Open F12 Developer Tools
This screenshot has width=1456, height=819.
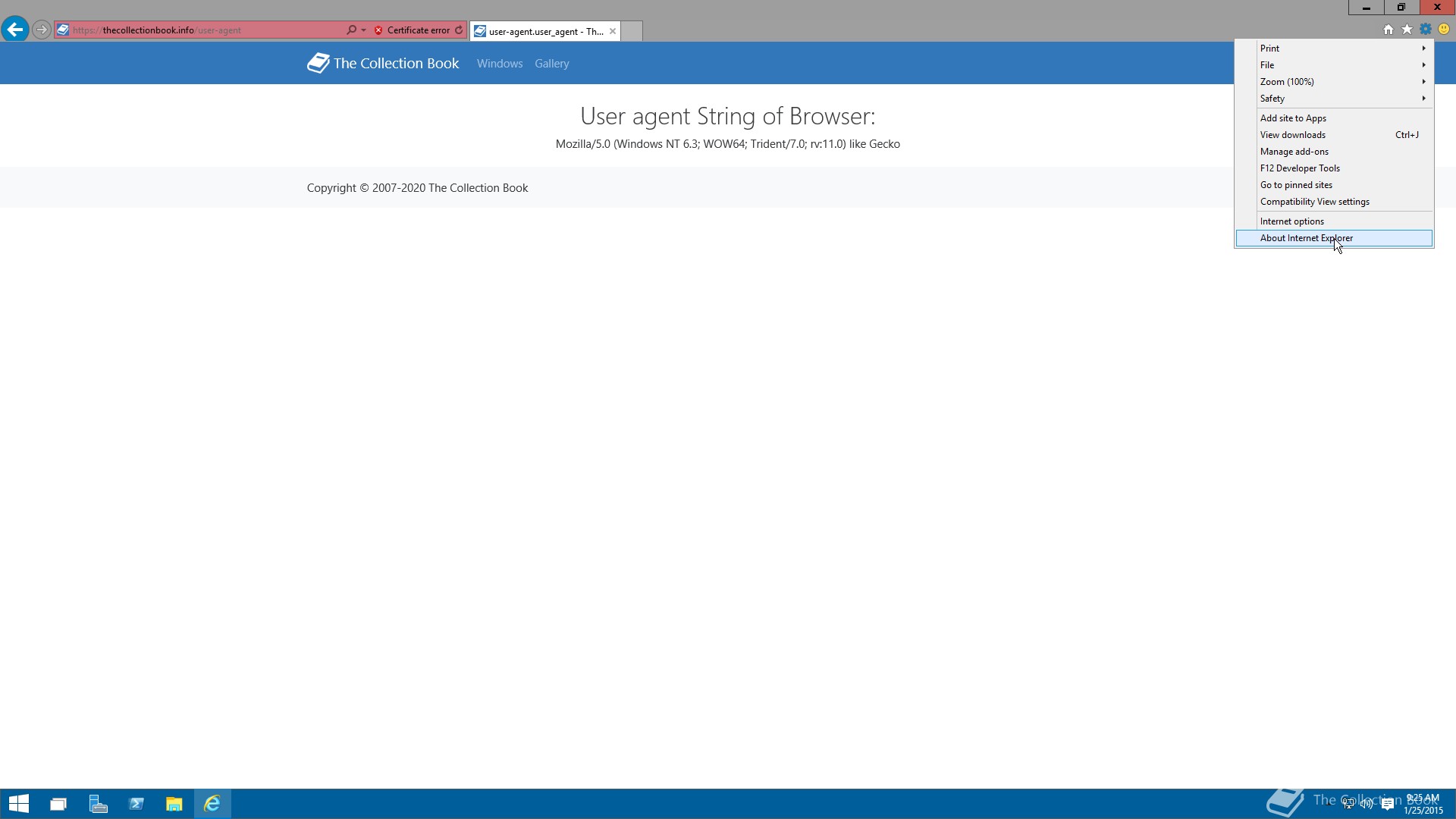pos(1334,168)
